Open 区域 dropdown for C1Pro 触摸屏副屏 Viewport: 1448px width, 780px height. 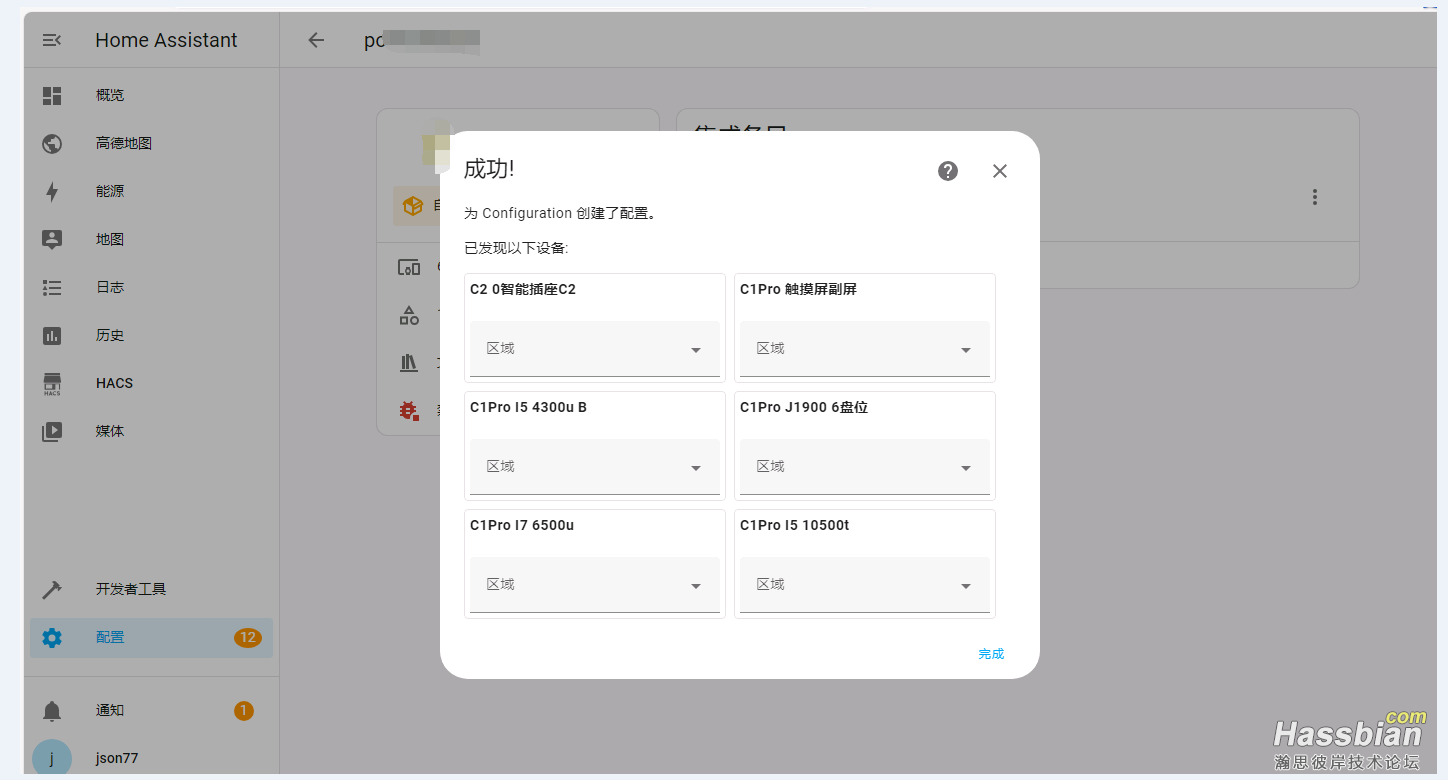point(865,349)
